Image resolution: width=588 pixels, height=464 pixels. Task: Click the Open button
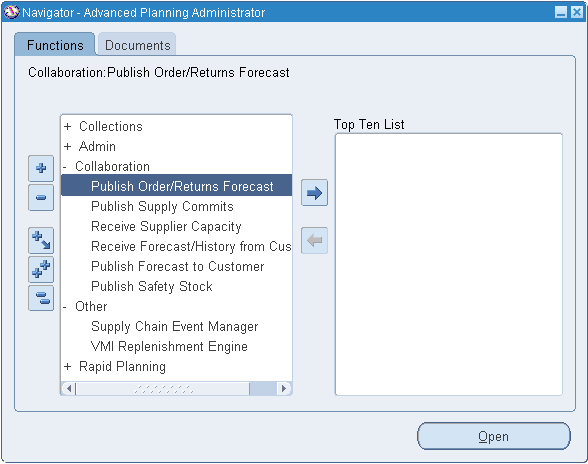point(494,436)
